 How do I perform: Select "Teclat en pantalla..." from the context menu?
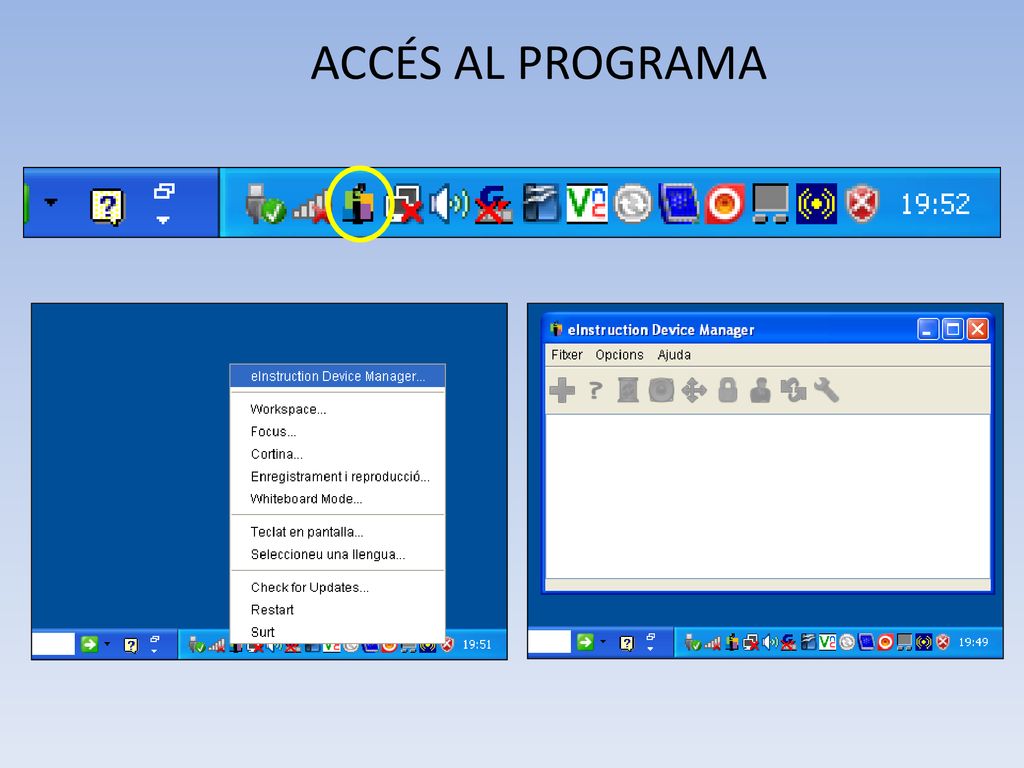pyautogui.click(x=338, y=532)
